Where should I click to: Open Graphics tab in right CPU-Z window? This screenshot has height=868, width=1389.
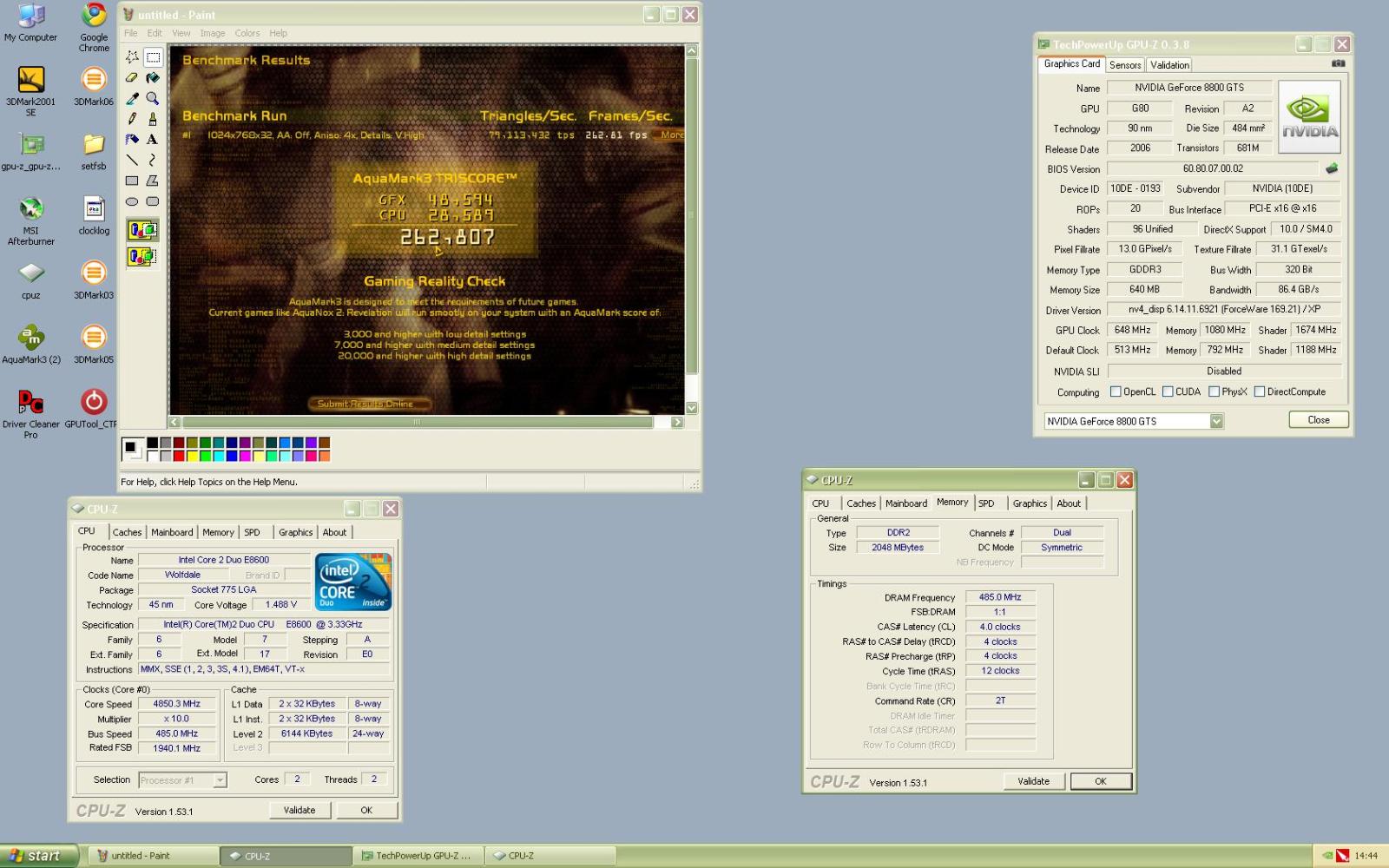[1030, 503]
